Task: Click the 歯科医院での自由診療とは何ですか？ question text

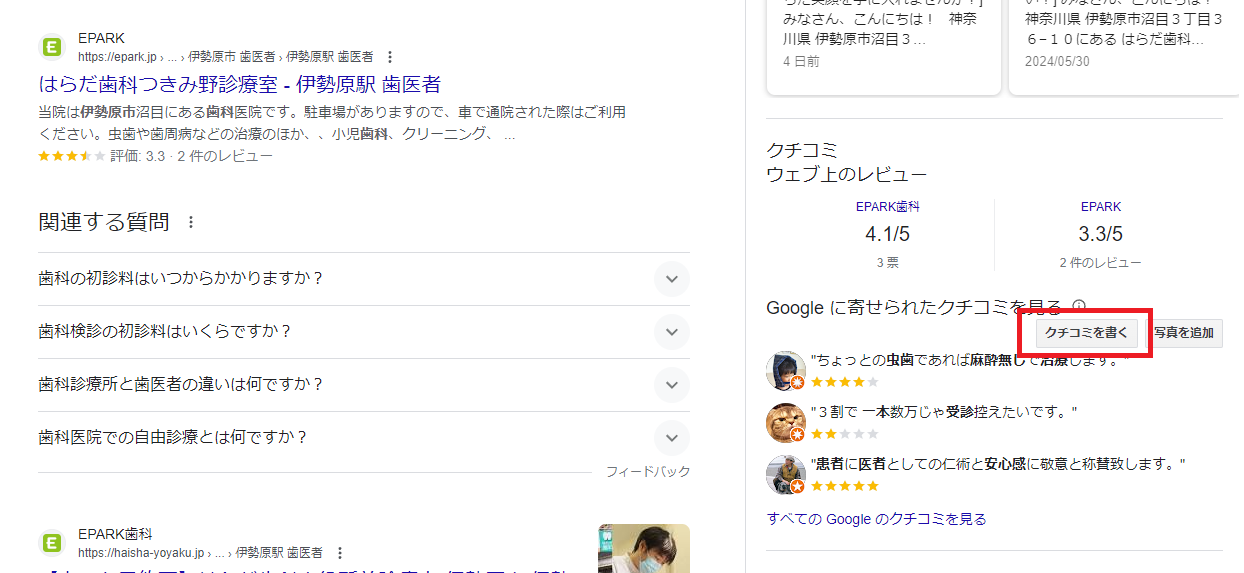Action: coord(173,438)
